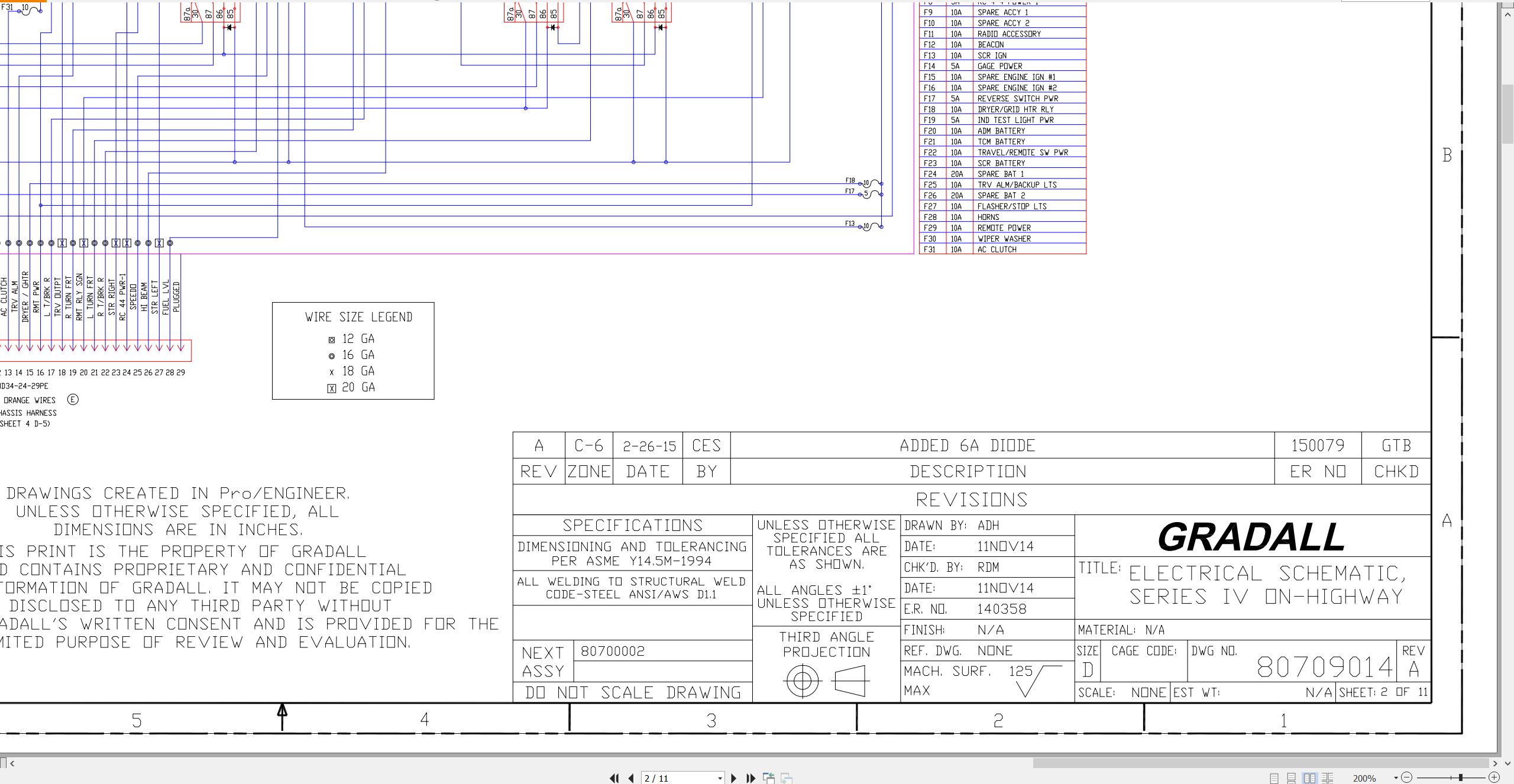Switch to single page layout
The height and width of the screenshot is (784, 1514).
1274,778
